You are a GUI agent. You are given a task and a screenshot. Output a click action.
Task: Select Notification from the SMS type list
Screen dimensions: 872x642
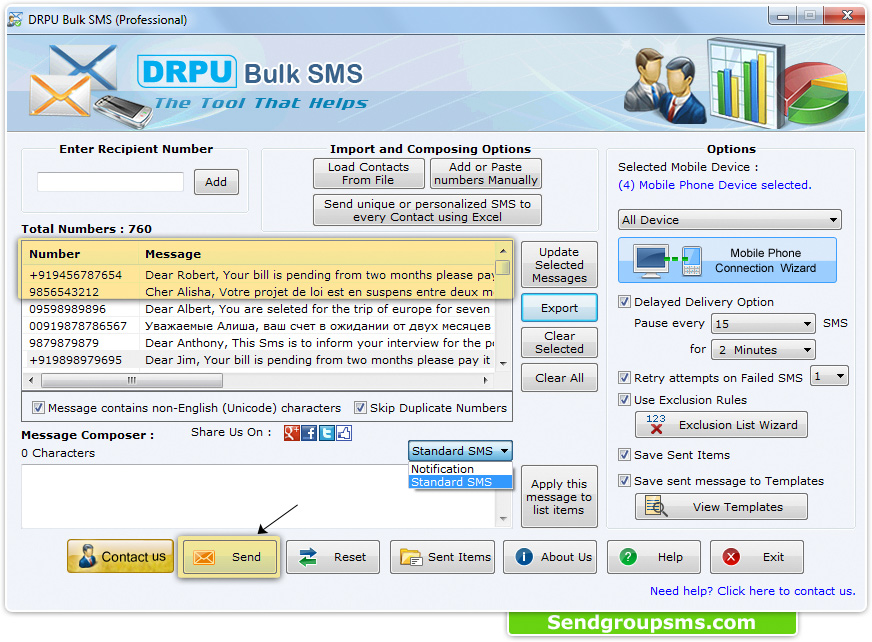441,468
